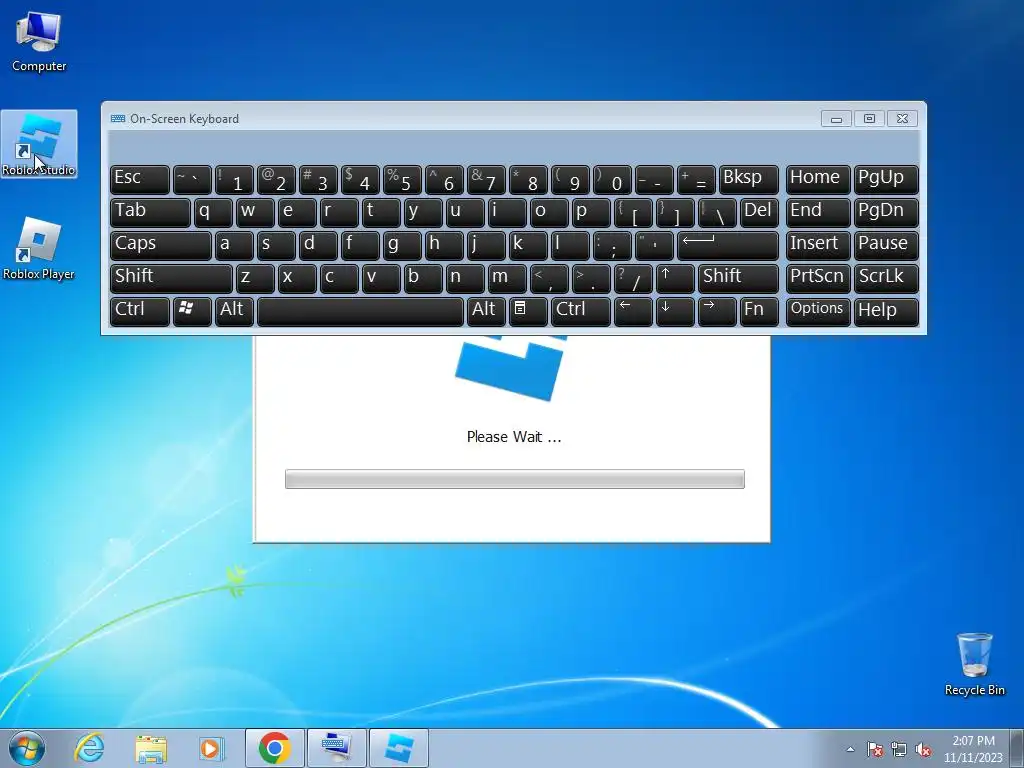Click the backslash key
The image size is (1024, 768).
point(716,212)
